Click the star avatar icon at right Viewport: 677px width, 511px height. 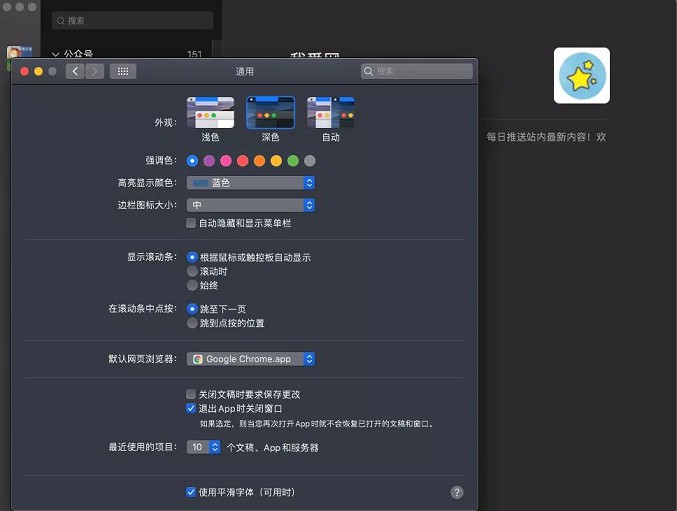pyautogui.click(x=582, y=76)
